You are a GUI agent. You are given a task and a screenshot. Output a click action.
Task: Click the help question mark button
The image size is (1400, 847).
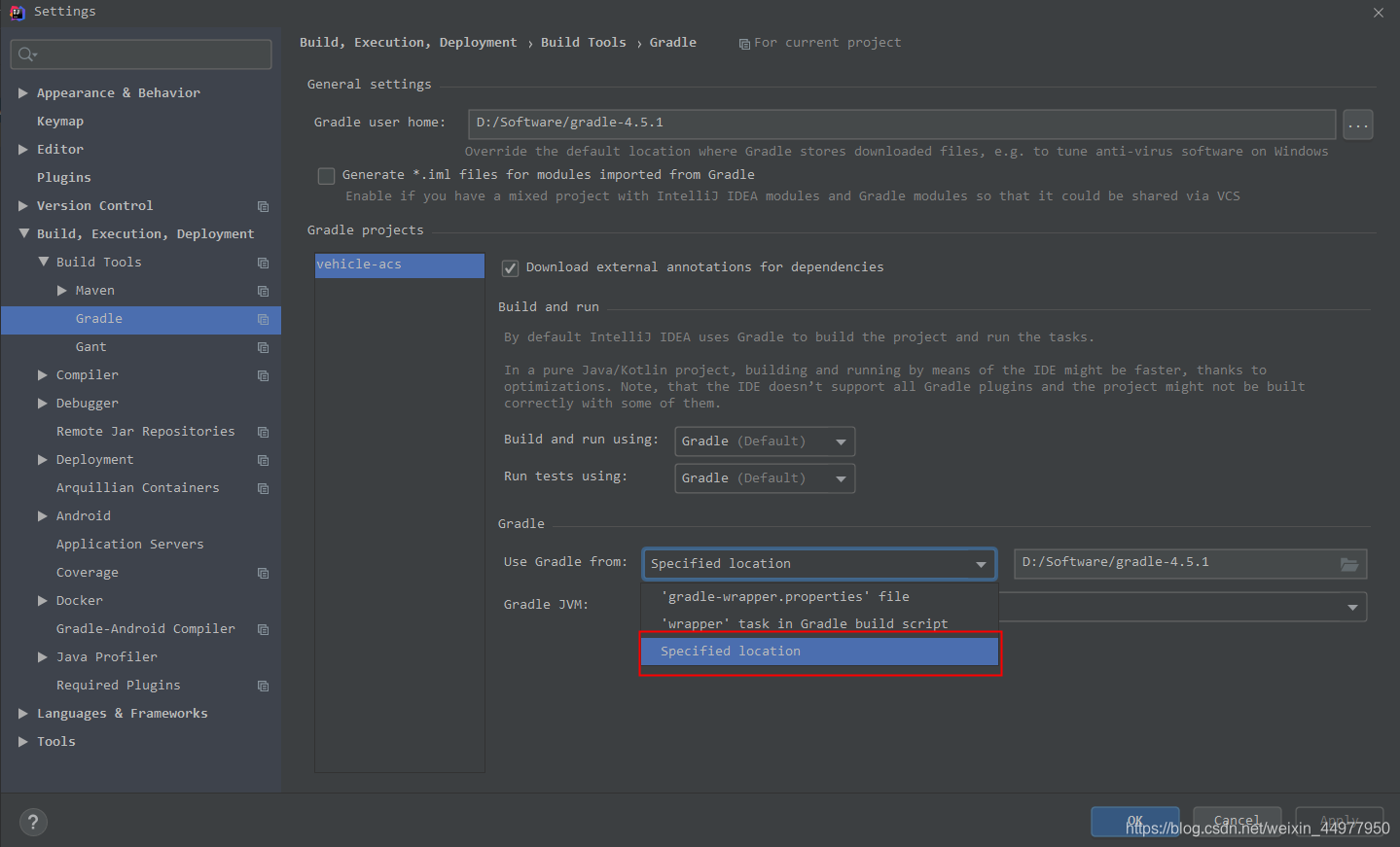33,822
